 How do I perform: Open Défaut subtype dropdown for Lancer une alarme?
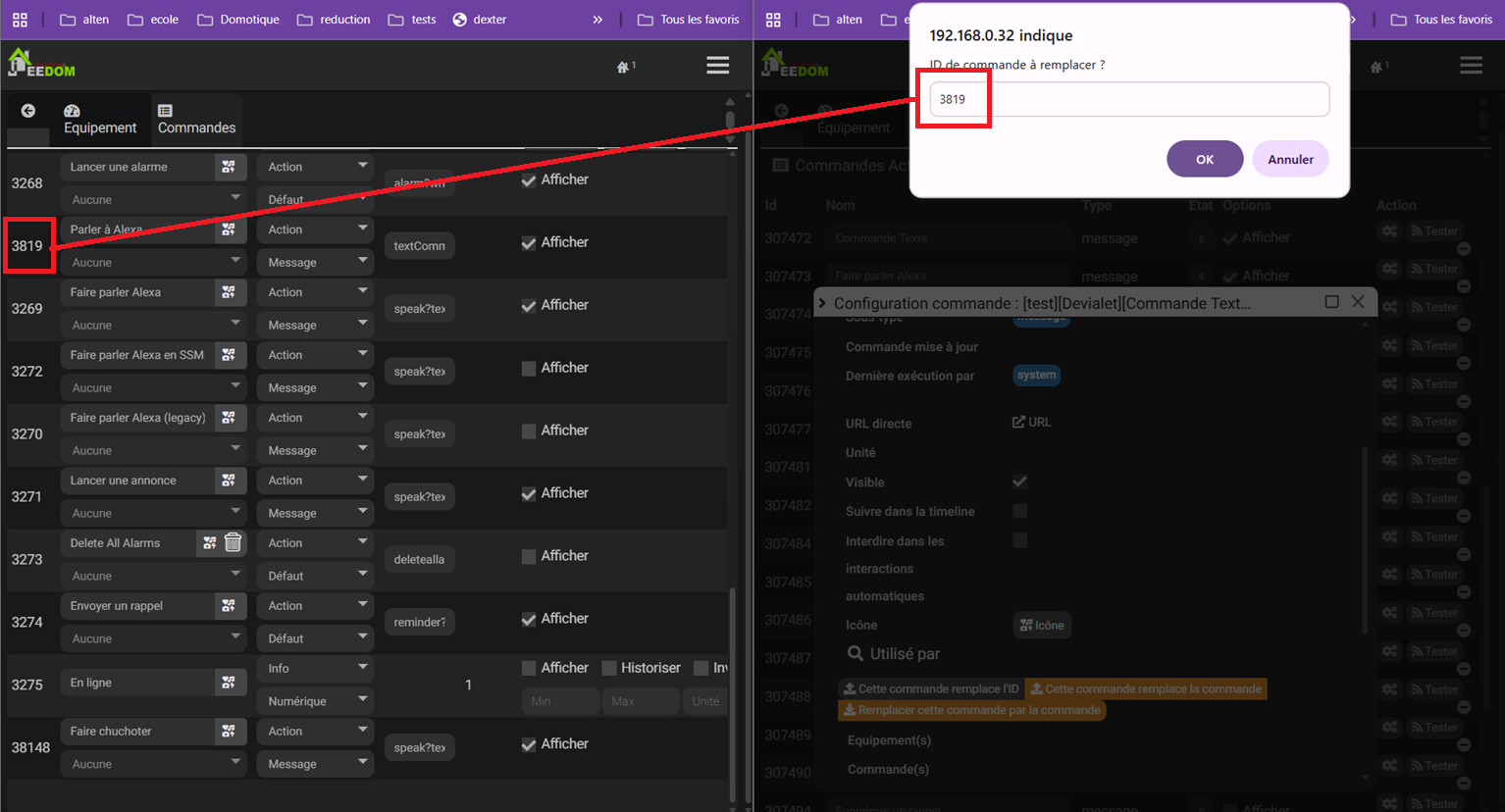(315, 199)
